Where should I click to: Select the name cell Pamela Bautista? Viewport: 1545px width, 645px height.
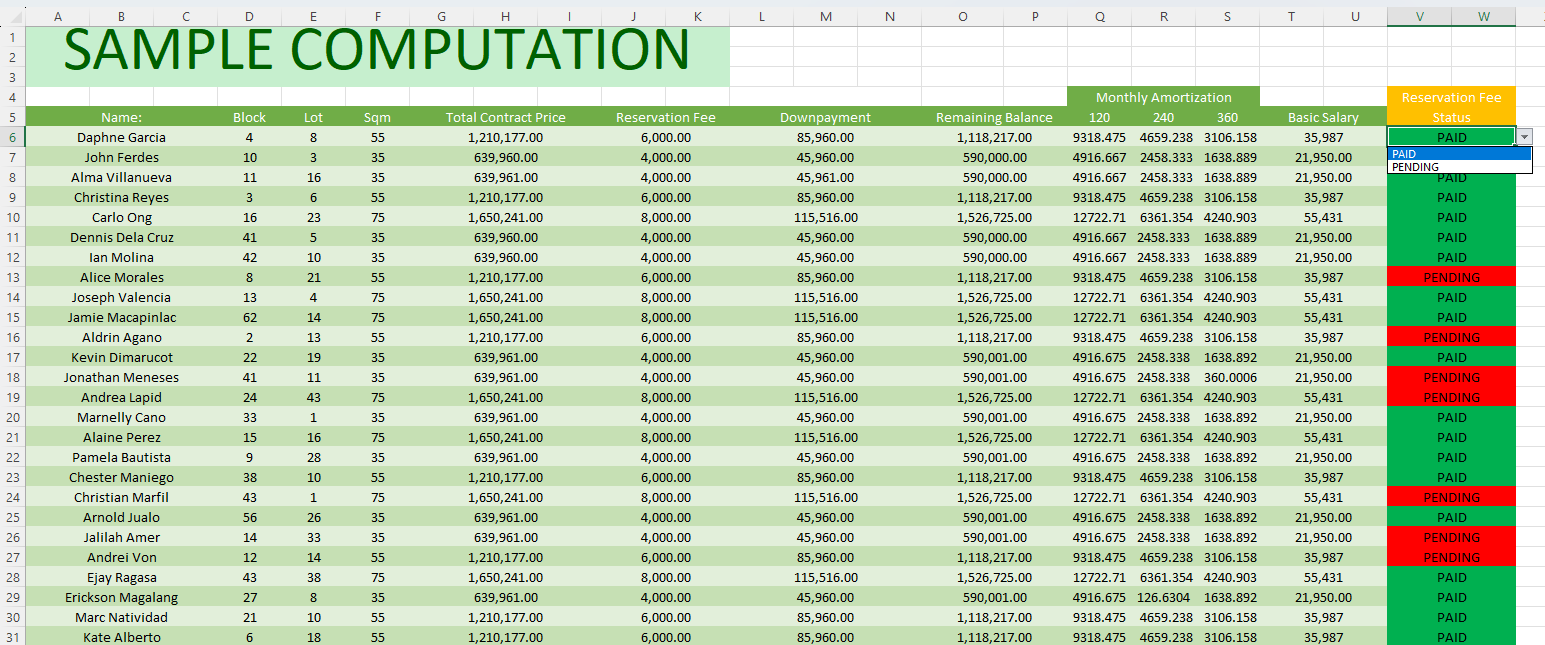coord(121,457)
